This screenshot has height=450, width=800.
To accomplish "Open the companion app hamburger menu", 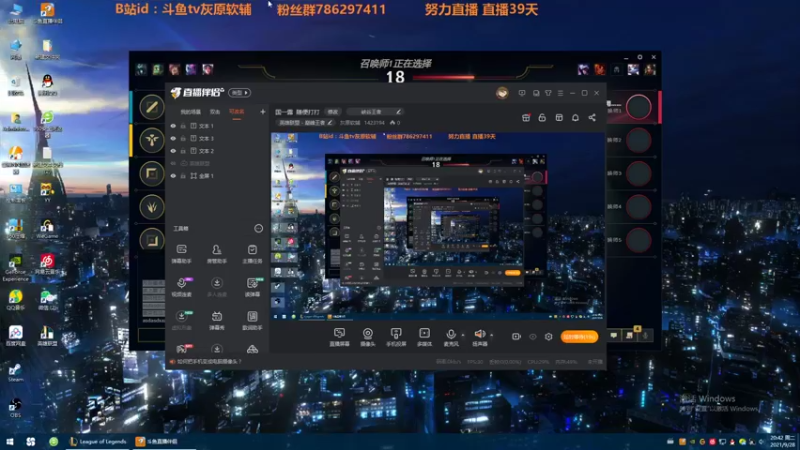I will (x=560, y=93).
